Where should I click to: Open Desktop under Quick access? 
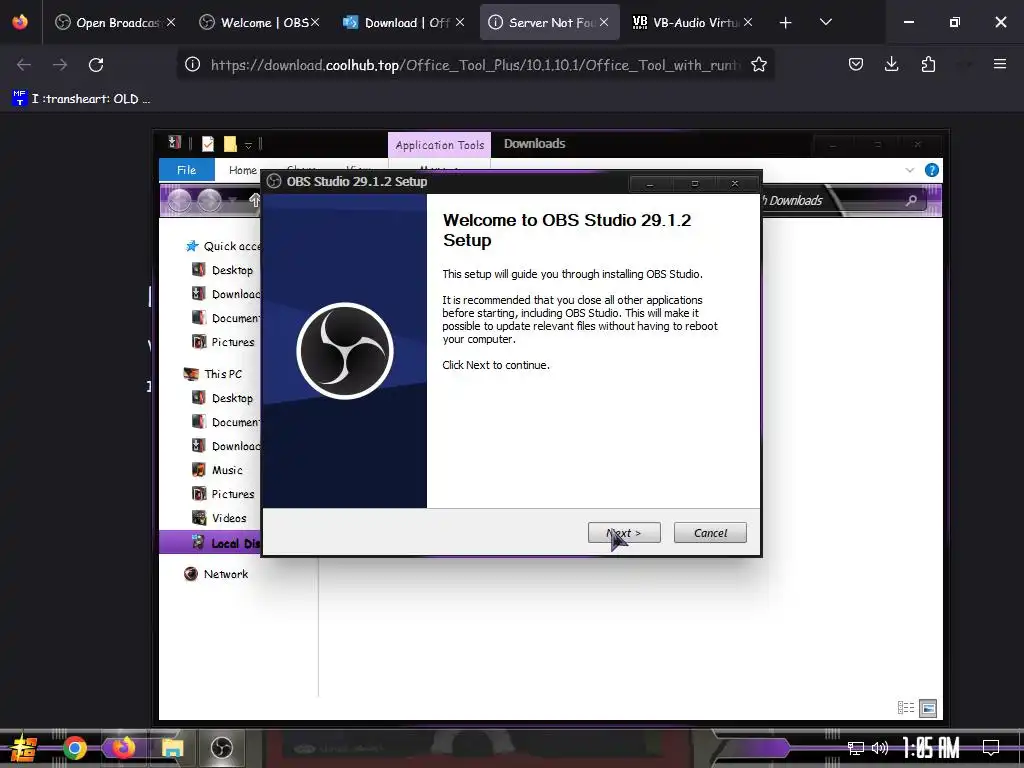(223, 270)
